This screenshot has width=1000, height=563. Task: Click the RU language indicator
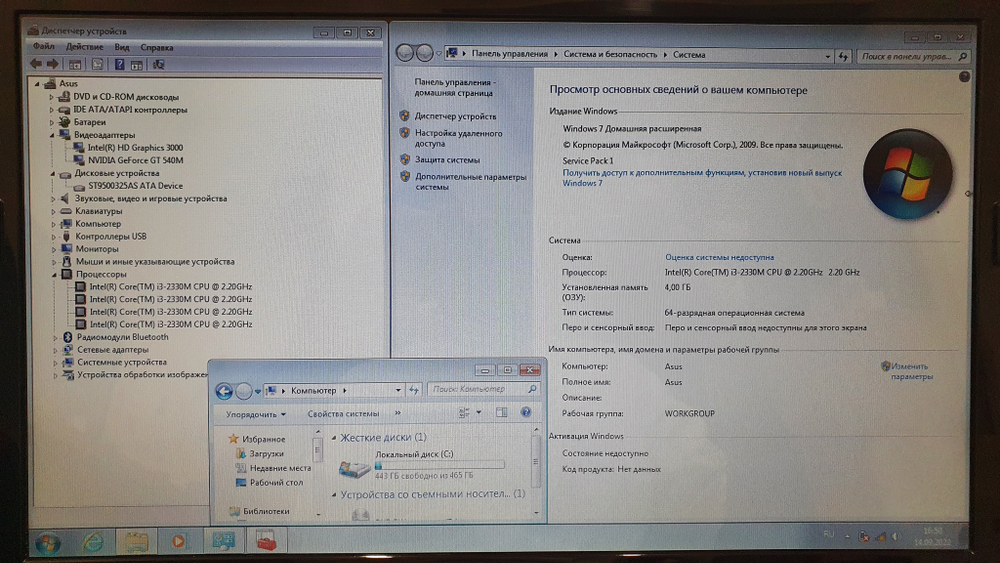click(x=828, y=534)
